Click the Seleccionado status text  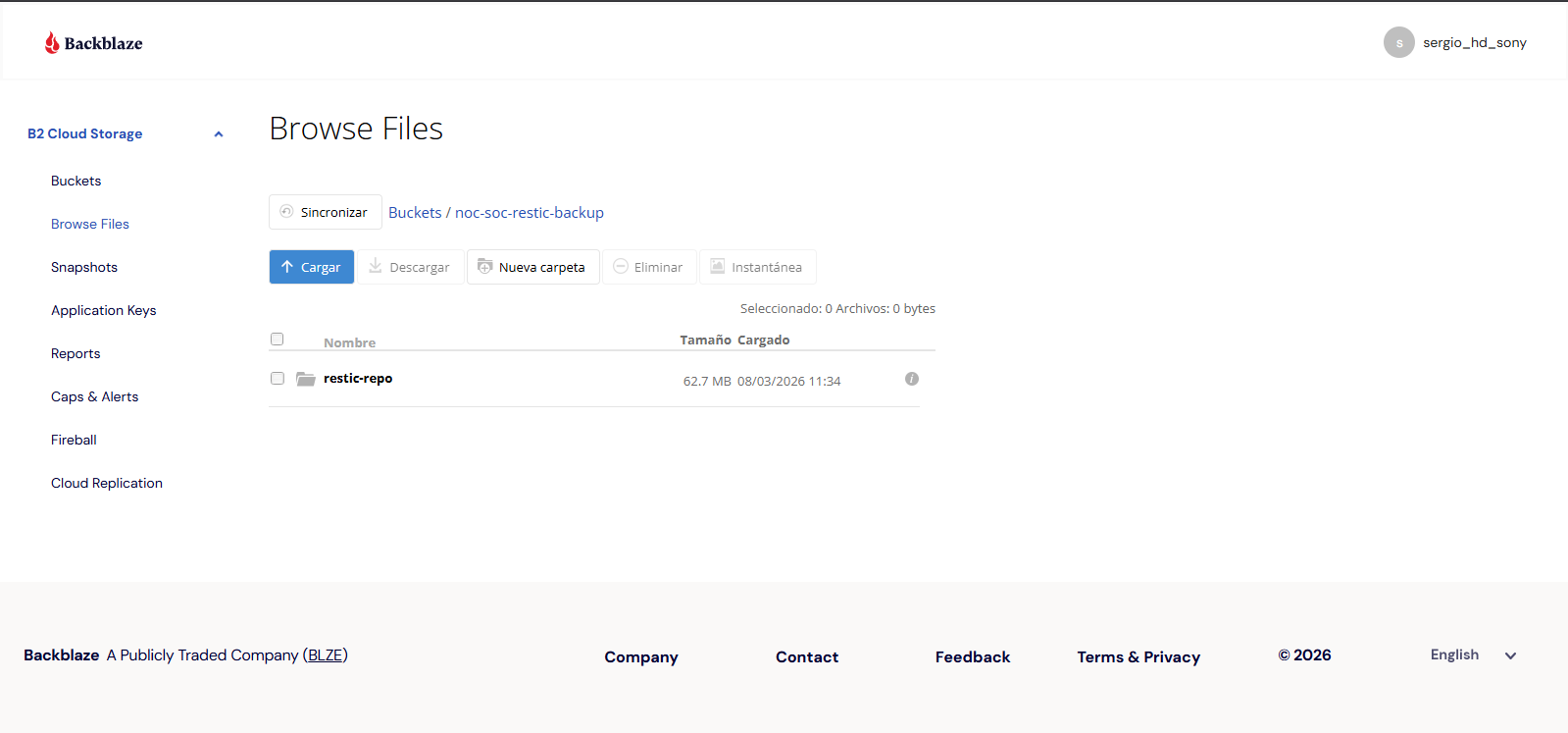837,309
